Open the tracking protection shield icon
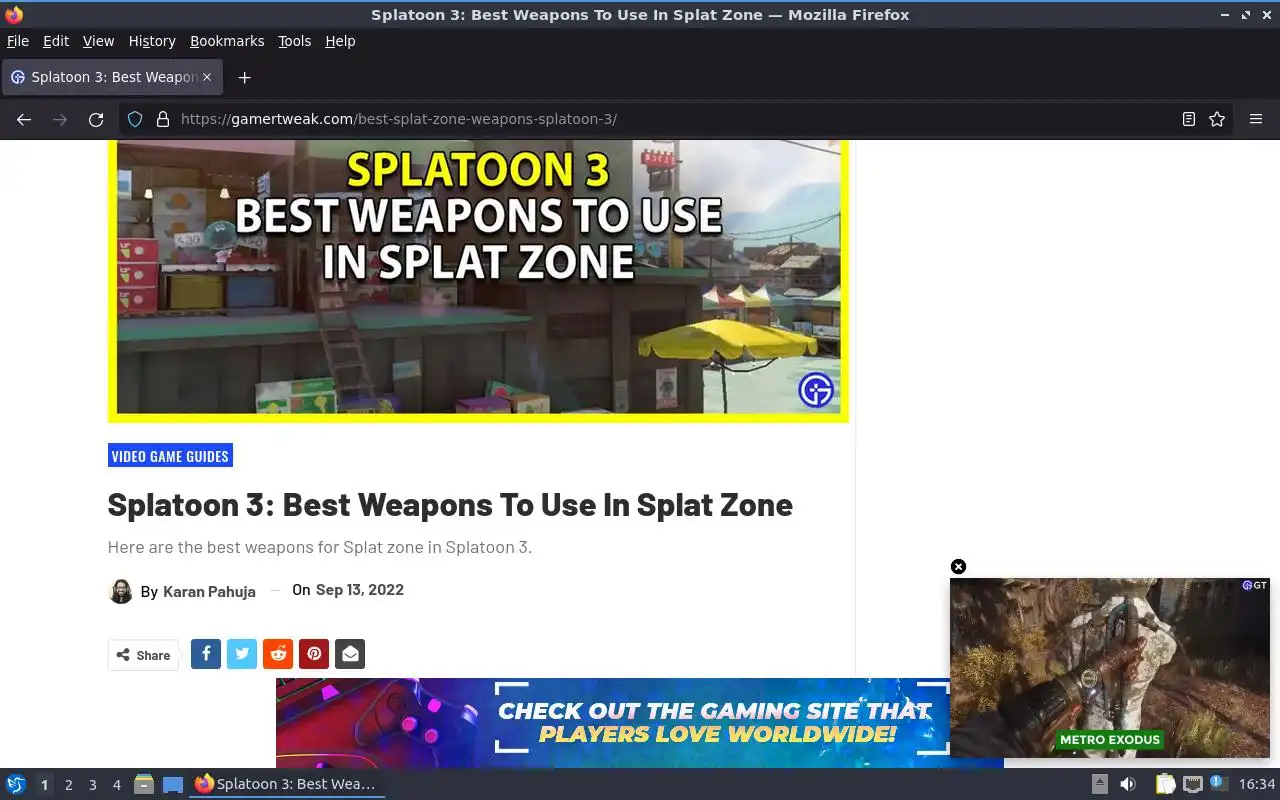1280x800 pixels. (135, 119)
